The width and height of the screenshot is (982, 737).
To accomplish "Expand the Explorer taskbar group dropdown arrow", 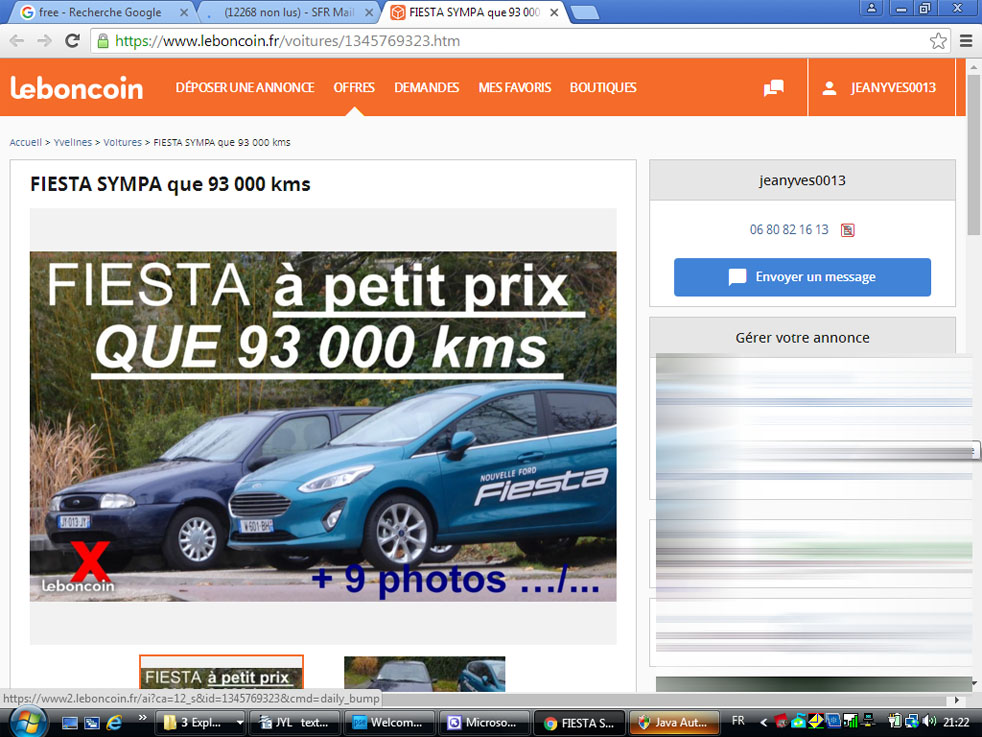I will tap(240, 723).
